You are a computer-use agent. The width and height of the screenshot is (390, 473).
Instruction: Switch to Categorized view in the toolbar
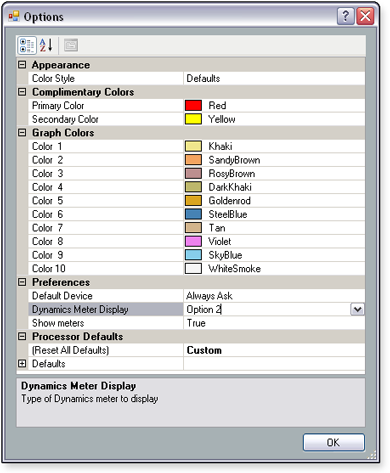click(27, 45)
